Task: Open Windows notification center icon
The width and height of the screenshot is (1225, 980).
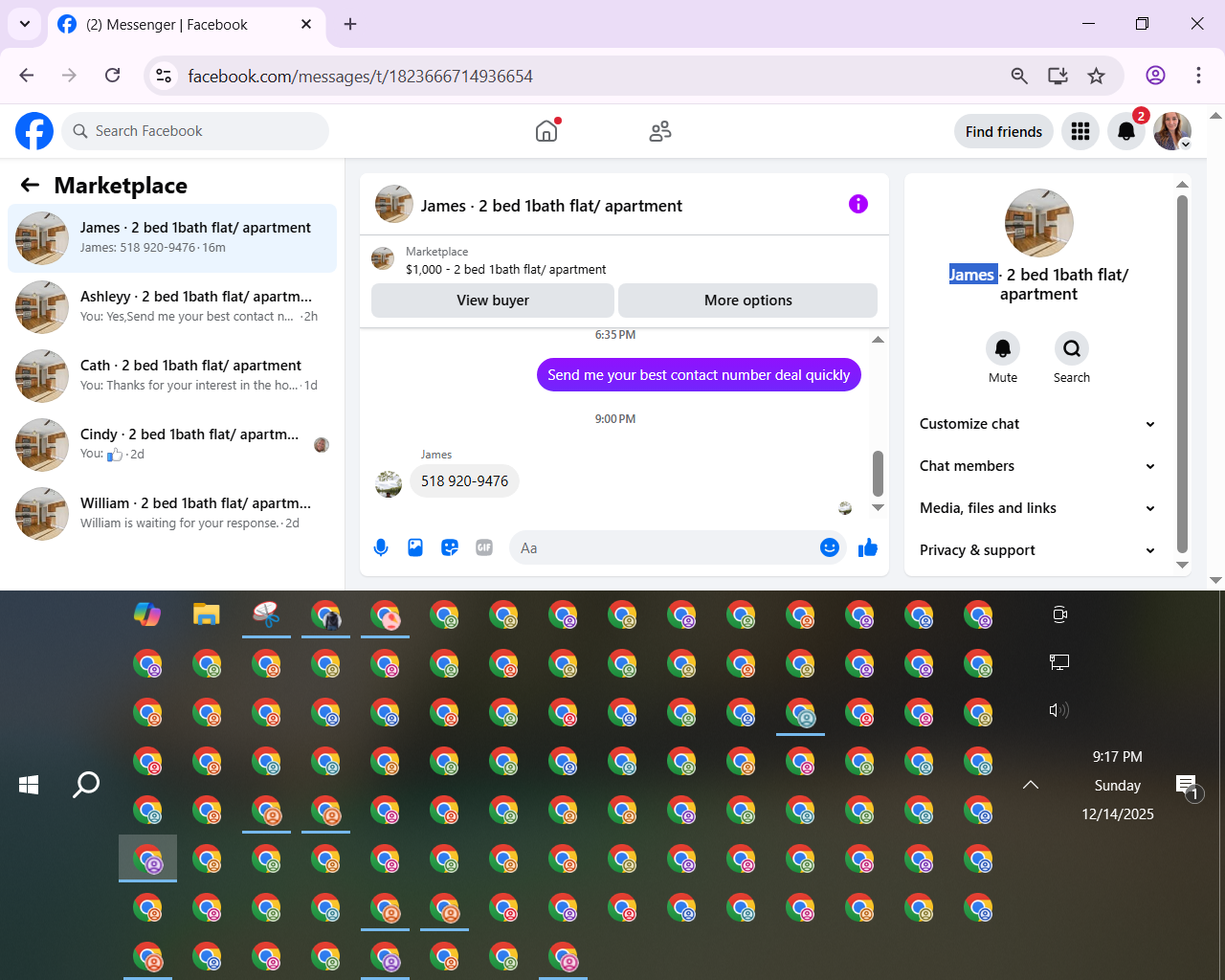Action: tap(1188, 788)
